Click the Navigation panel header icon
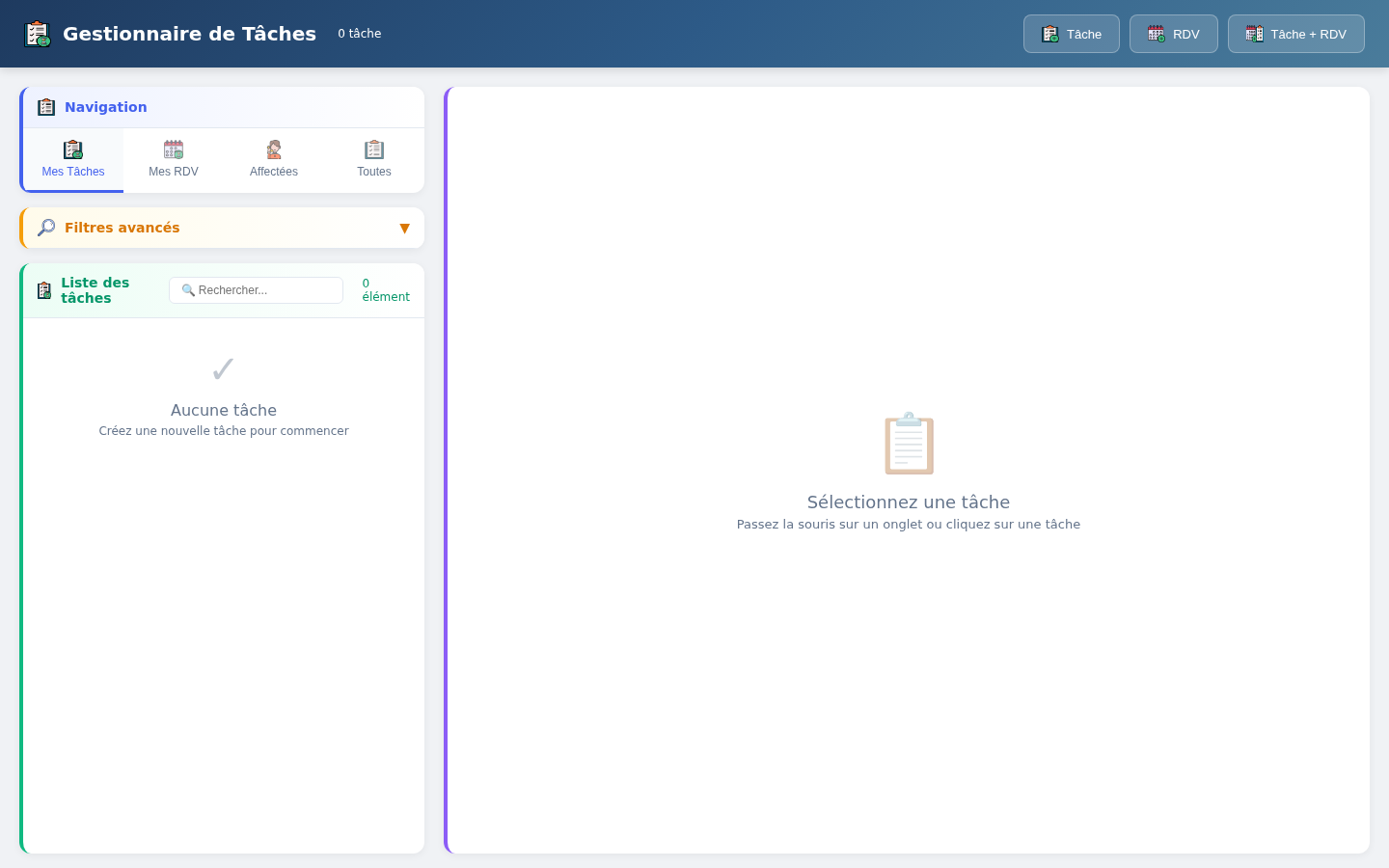1389x868 pixels. coord(46,107)
